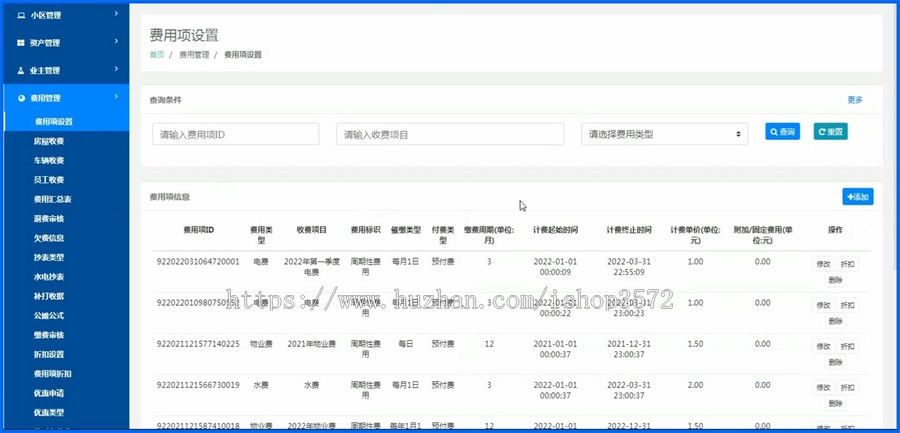Screen dimensions: 900x433
Task: Open 补打收据 in the sidebar
Action: [x=49, y=296]
